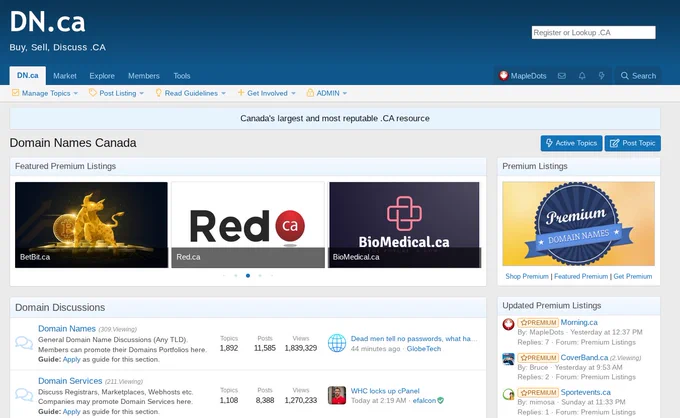Open Featured Premium Listings heading

click(65, 166)
